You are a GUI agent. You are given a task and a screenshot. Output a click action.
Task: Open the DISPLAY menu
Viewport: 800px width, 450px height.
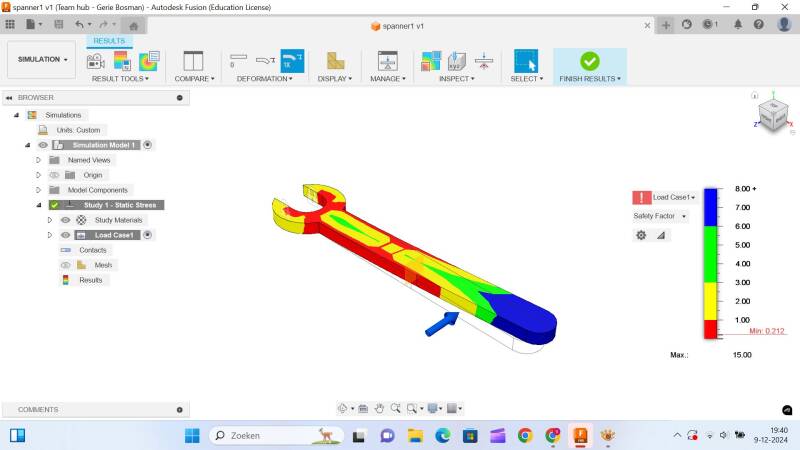coord(335,79)
